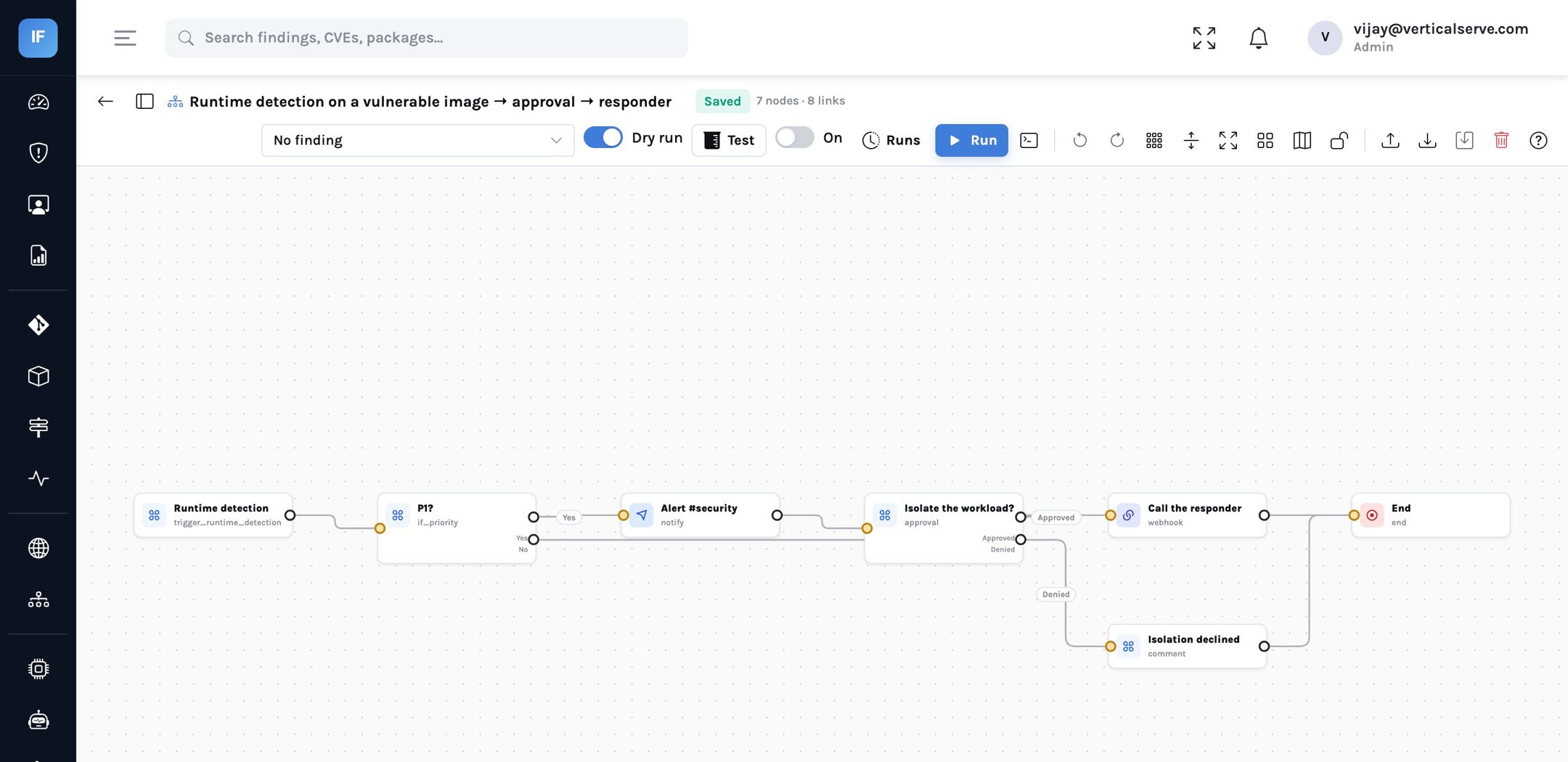The image size is (1568, 762).
Task: Select the Isolation declined comment node
Action: [1187, 646]
